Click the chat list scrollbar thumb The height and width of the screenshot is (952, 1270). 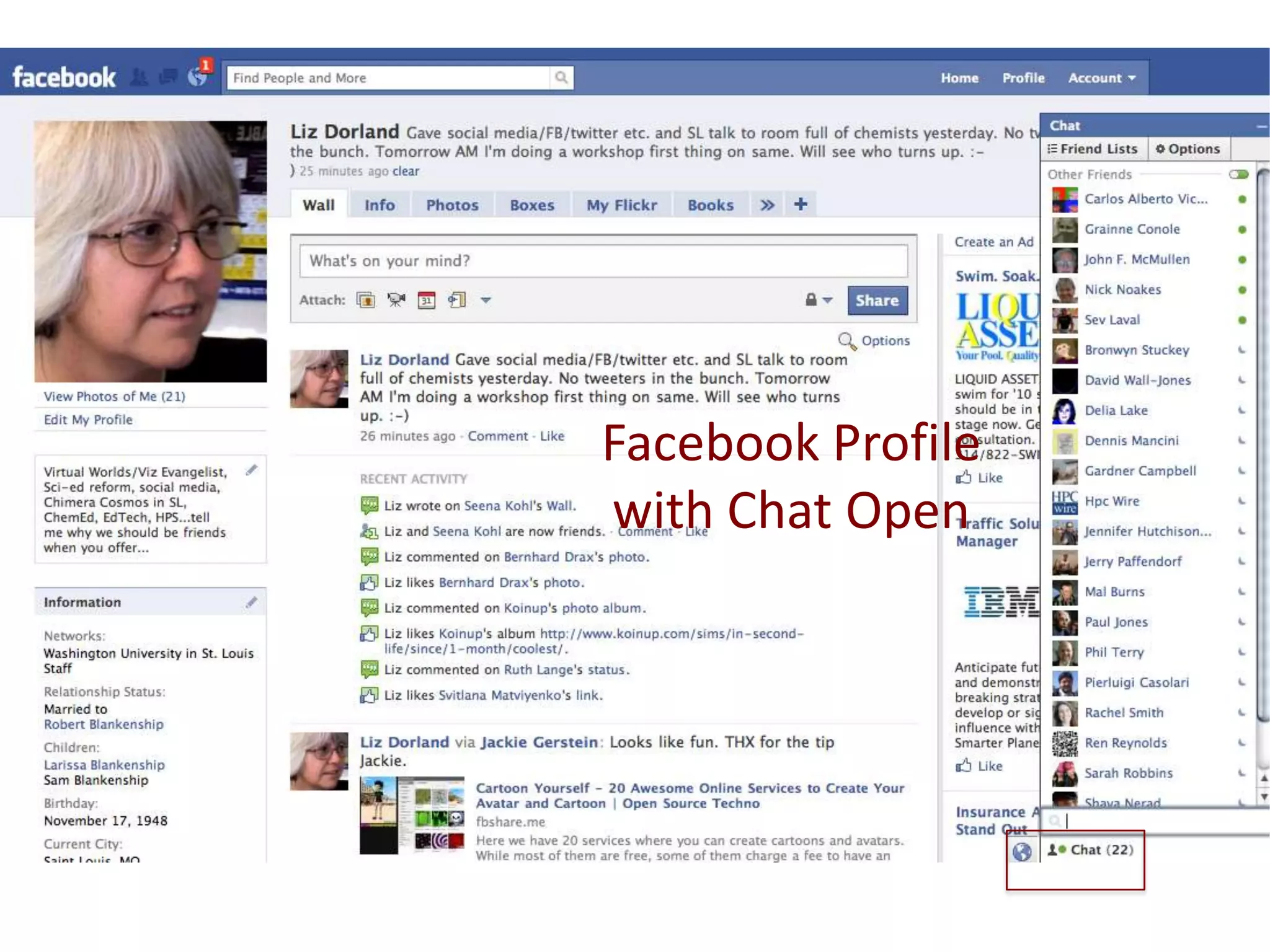[1263, 446]
